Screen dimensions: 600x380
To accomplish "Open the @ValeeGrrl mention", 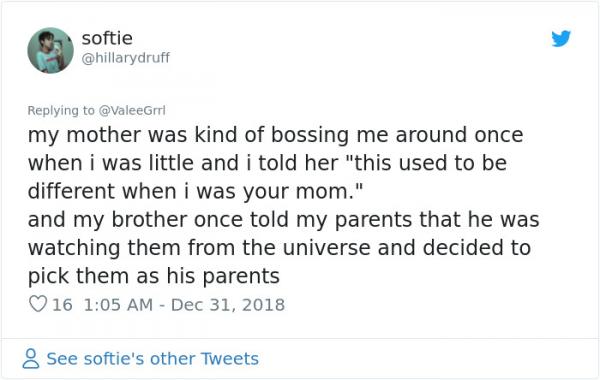I will point(132,110).
